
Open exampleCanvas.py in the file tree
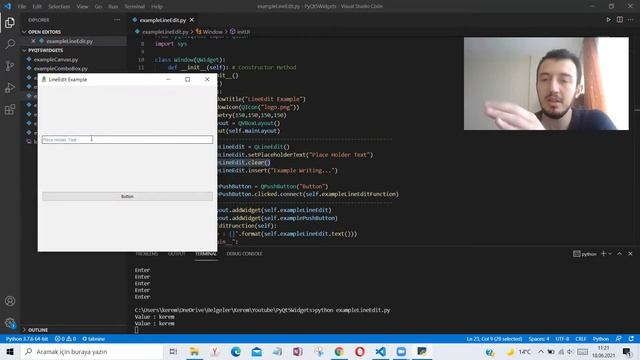click(56, 60)
